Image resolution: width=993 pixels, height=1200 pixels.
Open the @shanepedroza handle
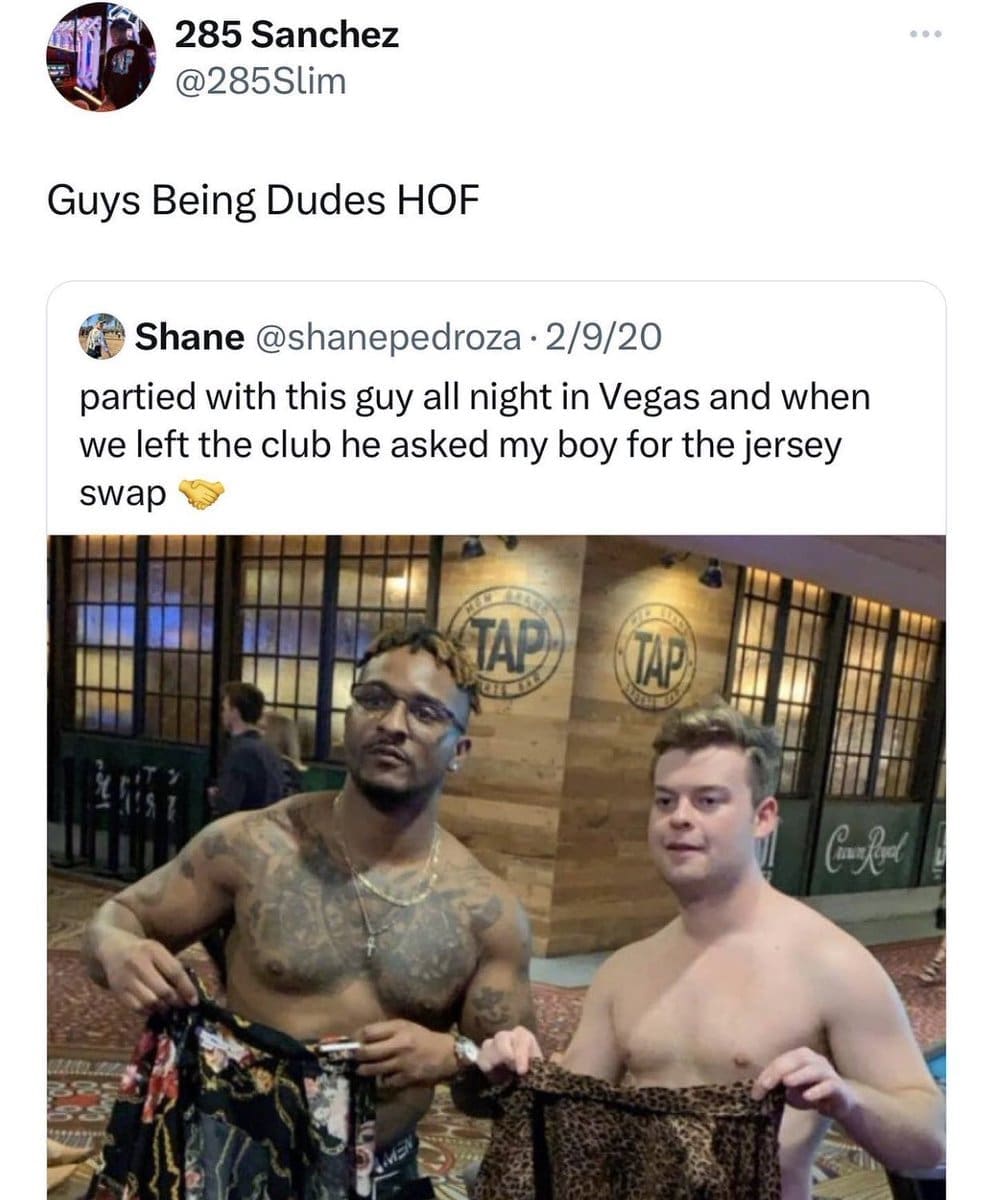tap(388, 337)
